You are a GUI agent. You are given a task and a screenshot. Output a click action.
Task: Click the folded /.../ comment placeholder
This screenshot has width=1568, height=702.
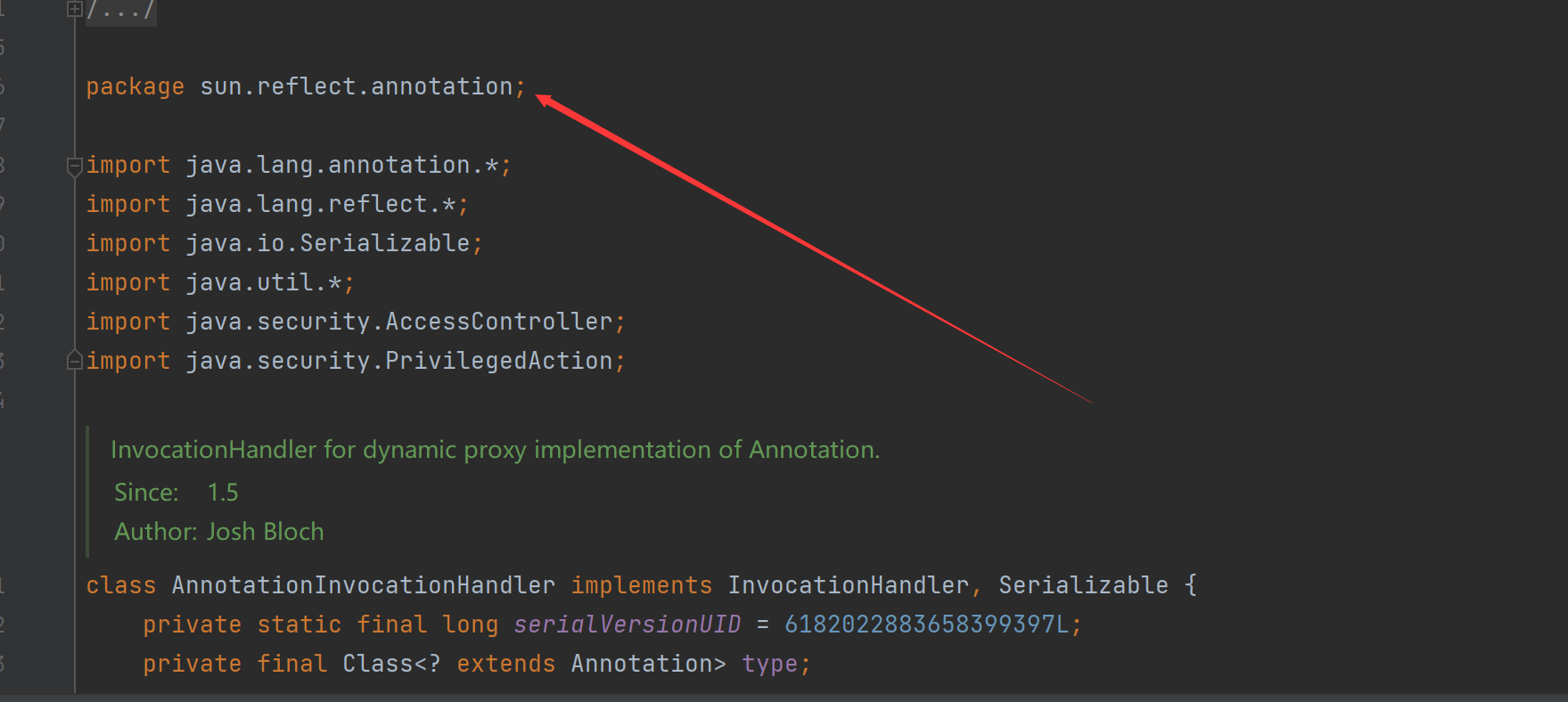coord(120,11)
